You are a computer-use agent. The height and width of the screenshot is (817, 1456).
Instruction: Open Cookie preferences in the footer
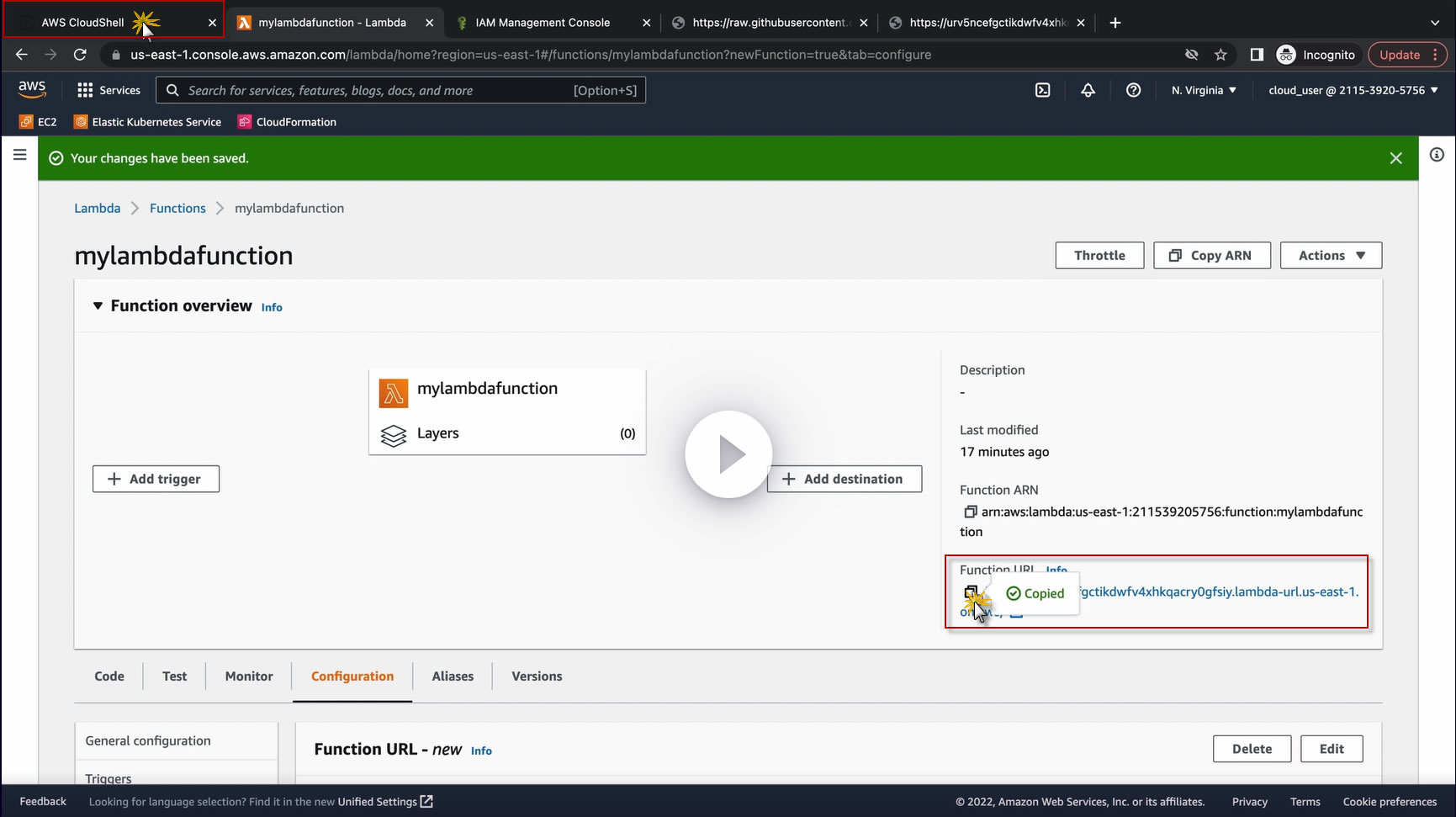coord(1390,802)
